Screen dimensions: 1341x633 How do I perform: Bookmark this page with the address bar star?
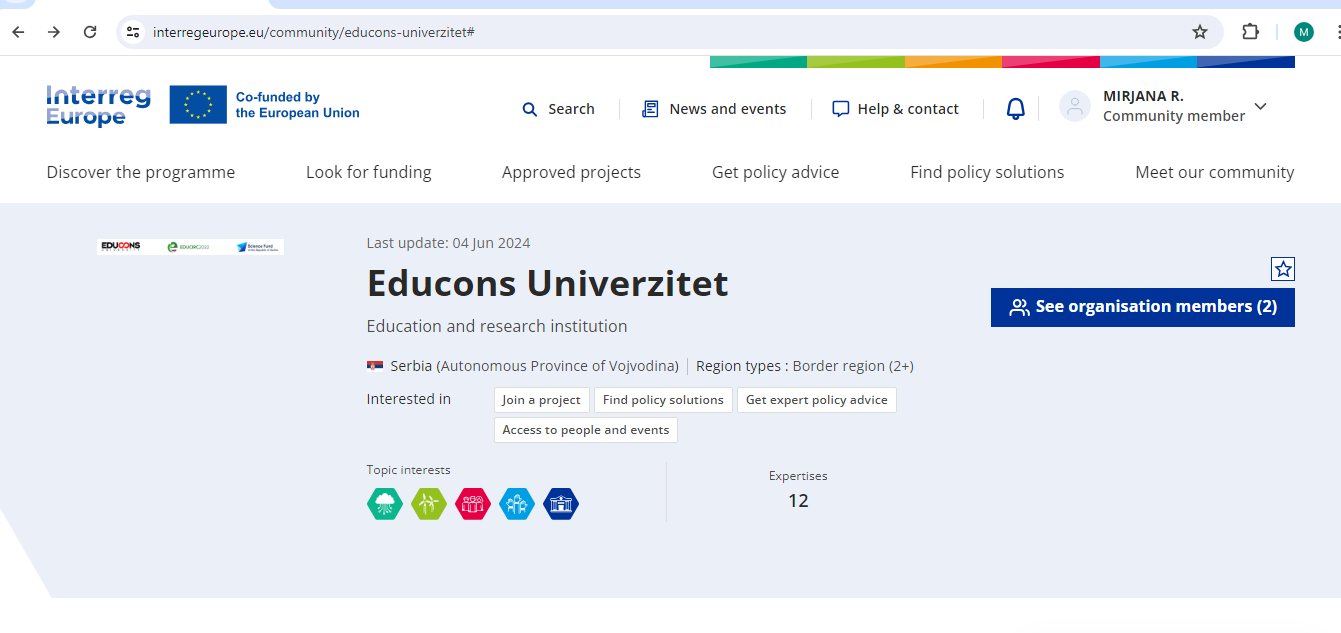(x=1200, y=32)
